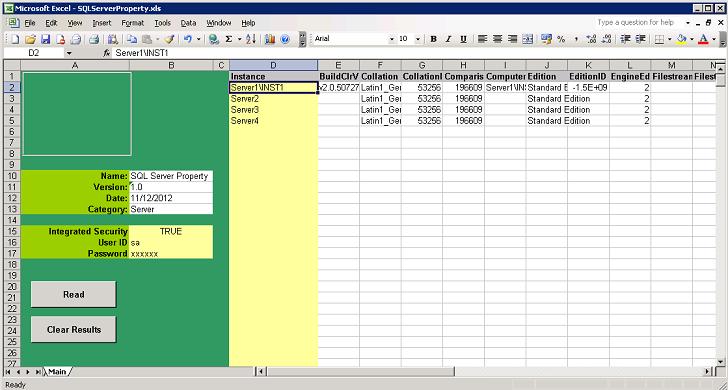Click the Open folder icon
Screen dimensions: 728x390
[30, 39]
